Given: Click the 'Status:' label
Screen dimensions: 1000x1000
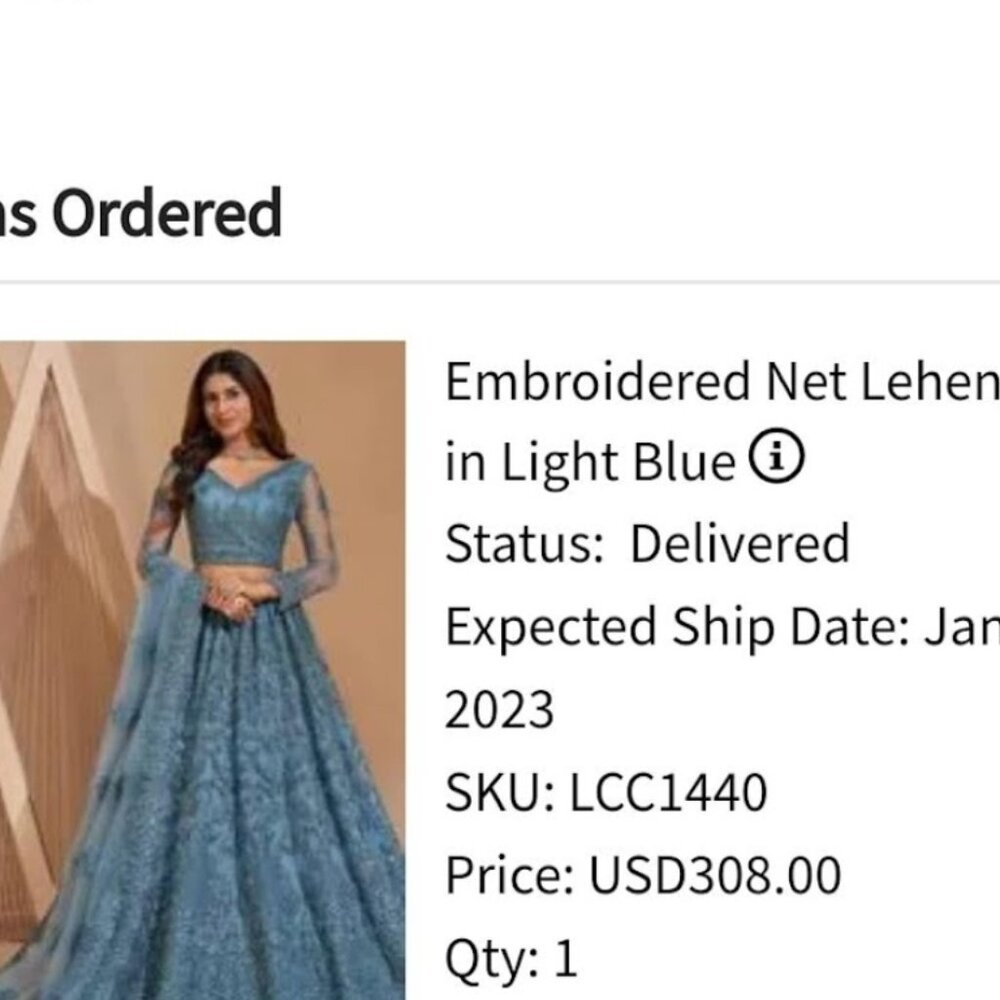Looking at the screenshot, I should tap(524, 543).
